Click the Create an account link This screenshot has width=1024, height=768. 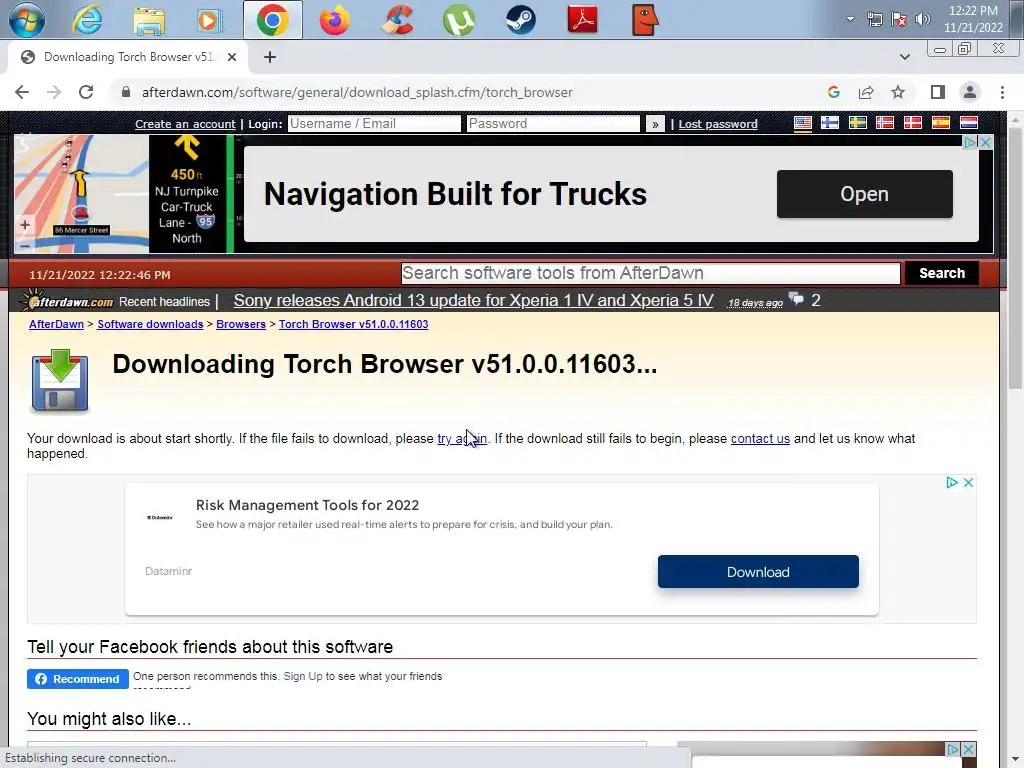185,124
